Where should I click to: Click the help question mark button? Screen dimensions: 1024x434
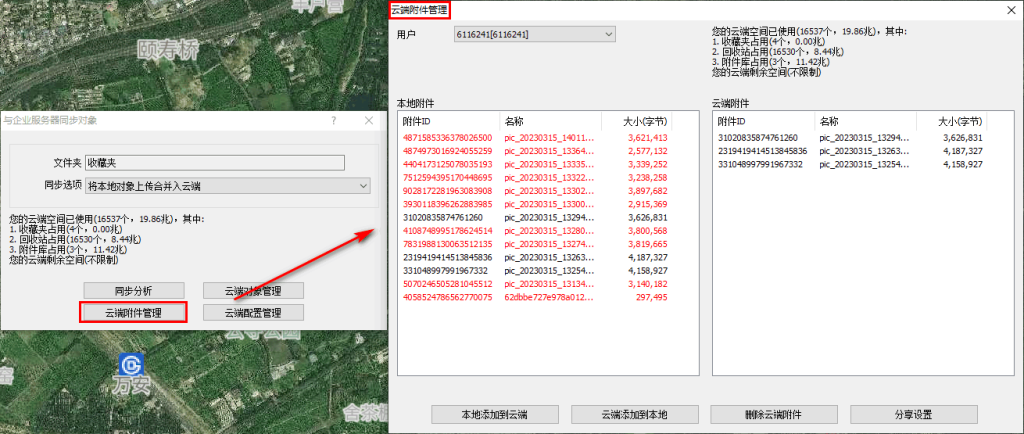[333, 120]
